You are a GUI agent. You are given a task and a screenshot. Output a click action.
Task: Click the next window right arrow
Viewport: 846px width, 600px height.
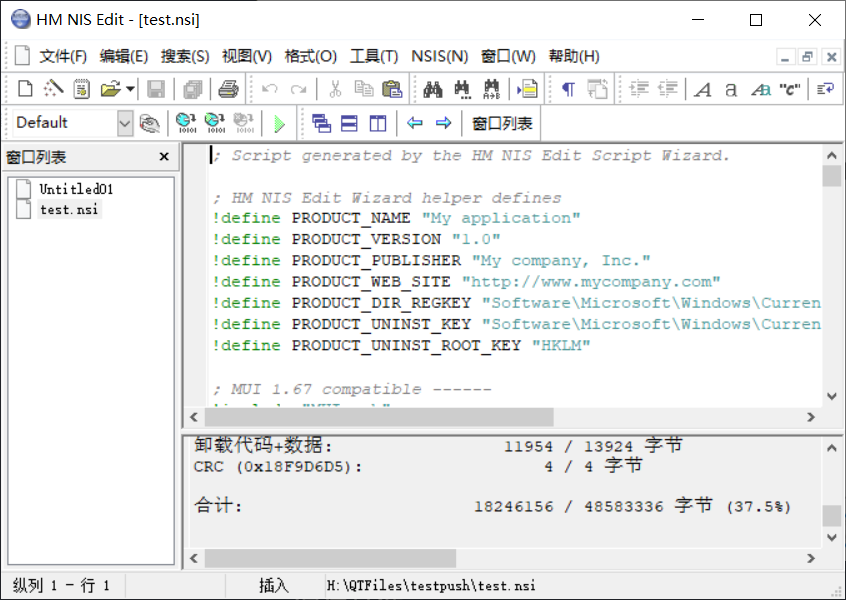(x=444, y=124)
